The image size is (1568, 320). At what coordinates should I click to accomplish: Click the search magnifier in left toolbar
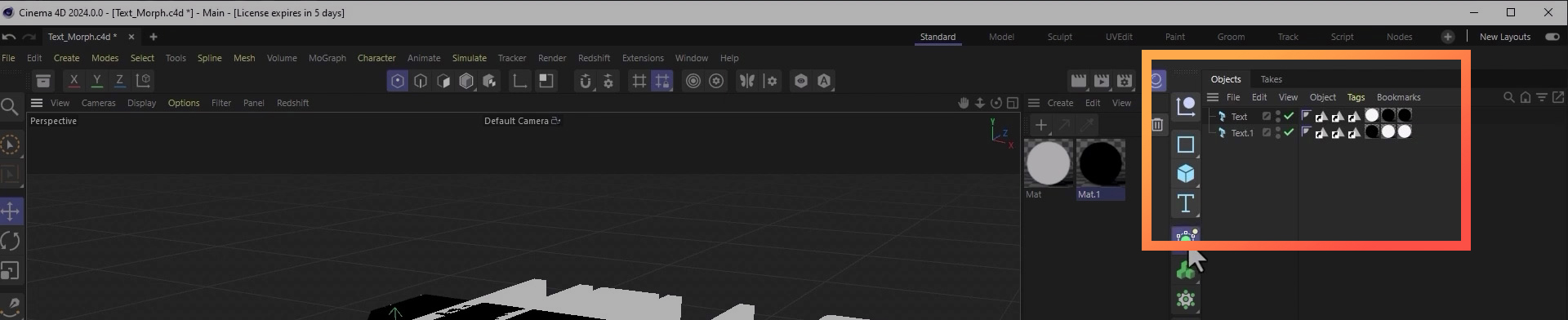click(x=10, y=107)
